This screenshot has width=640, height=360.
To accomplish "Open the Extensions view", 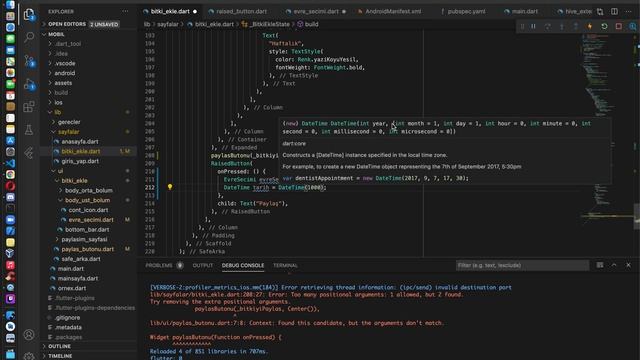I will tap(29, 107).
